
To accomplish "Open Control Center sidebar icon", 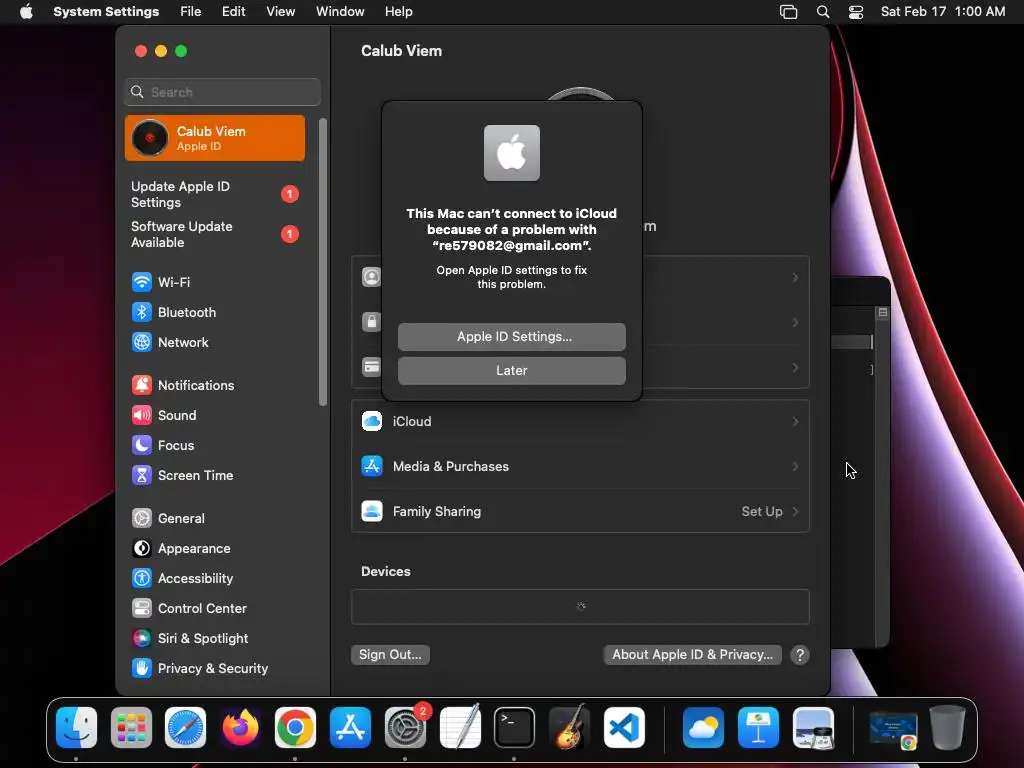I will [x=142, y=609].
